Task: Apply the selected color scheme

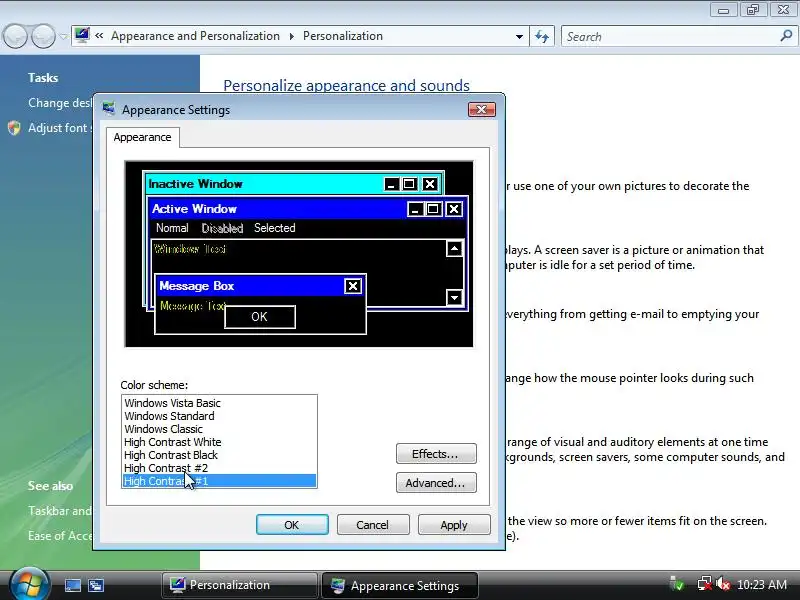Action: [x=454, y=525]
